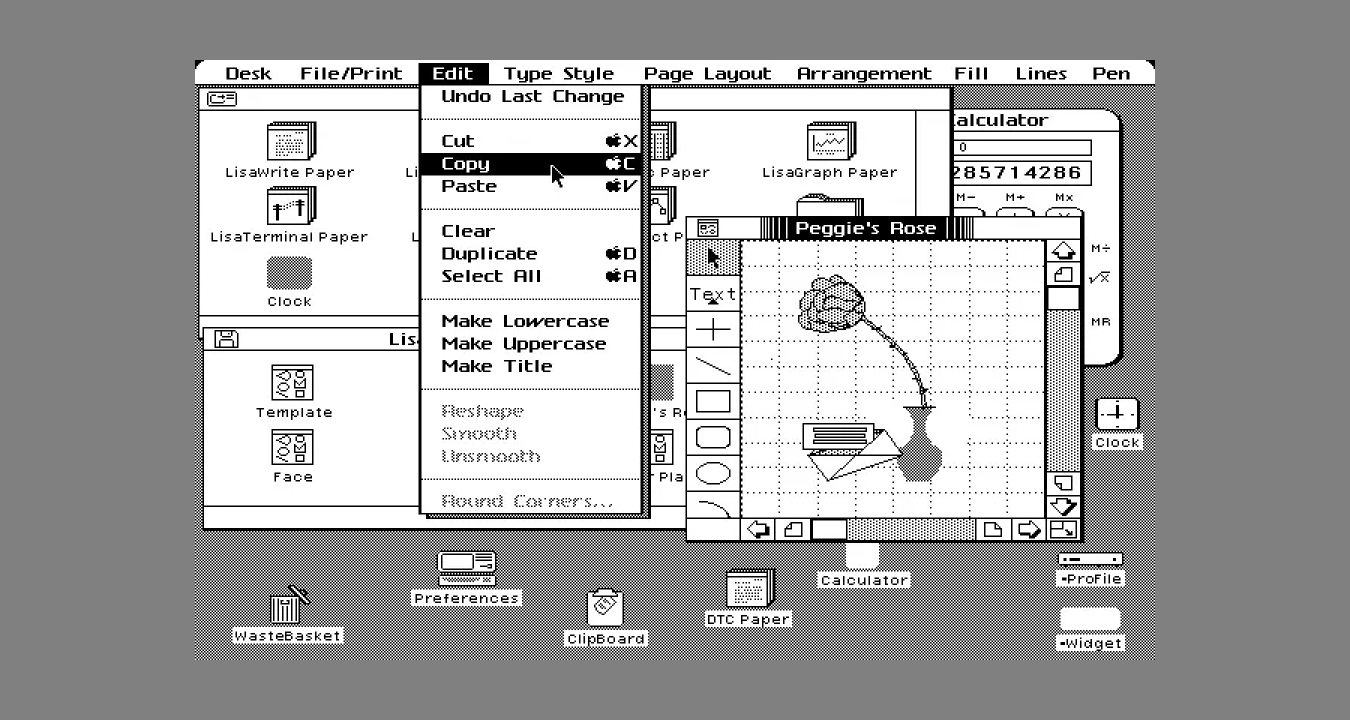This screenshot has width=1350, height=720.
Task: Select the Face document icon
Action: 293,448
